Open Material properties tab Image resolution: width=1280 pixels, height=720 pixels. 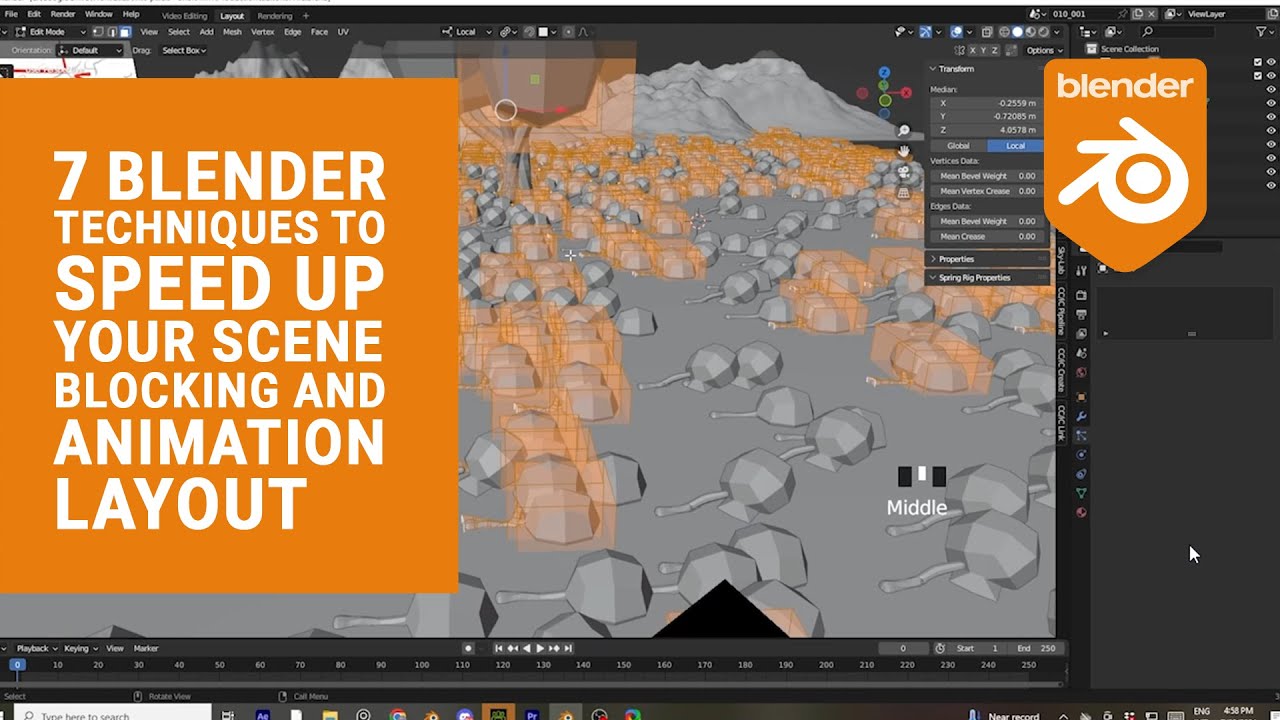(x=1081, y=513)
